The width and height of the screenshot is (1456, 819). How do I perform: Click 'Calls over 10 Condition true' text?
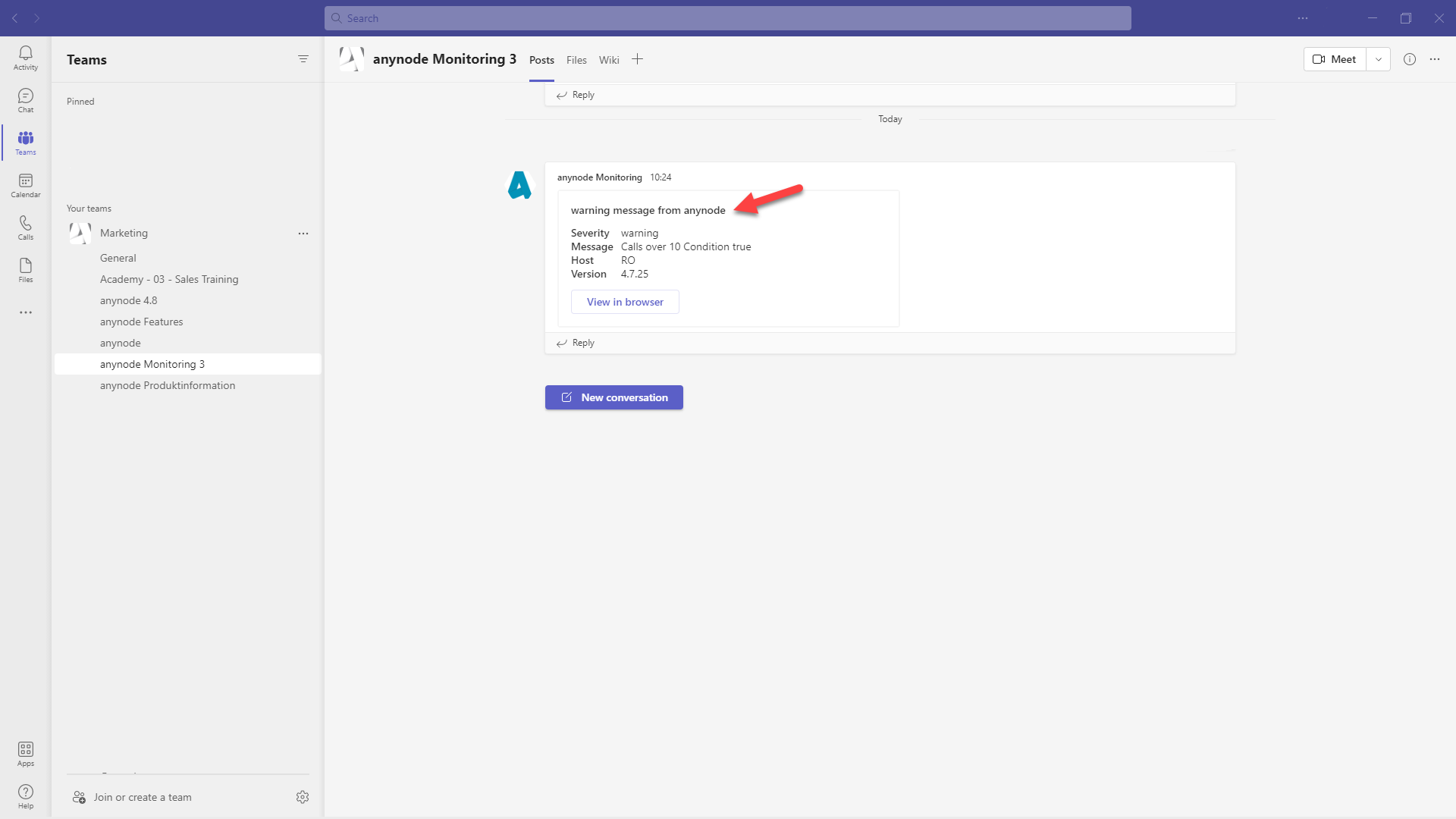pos(686,247)
